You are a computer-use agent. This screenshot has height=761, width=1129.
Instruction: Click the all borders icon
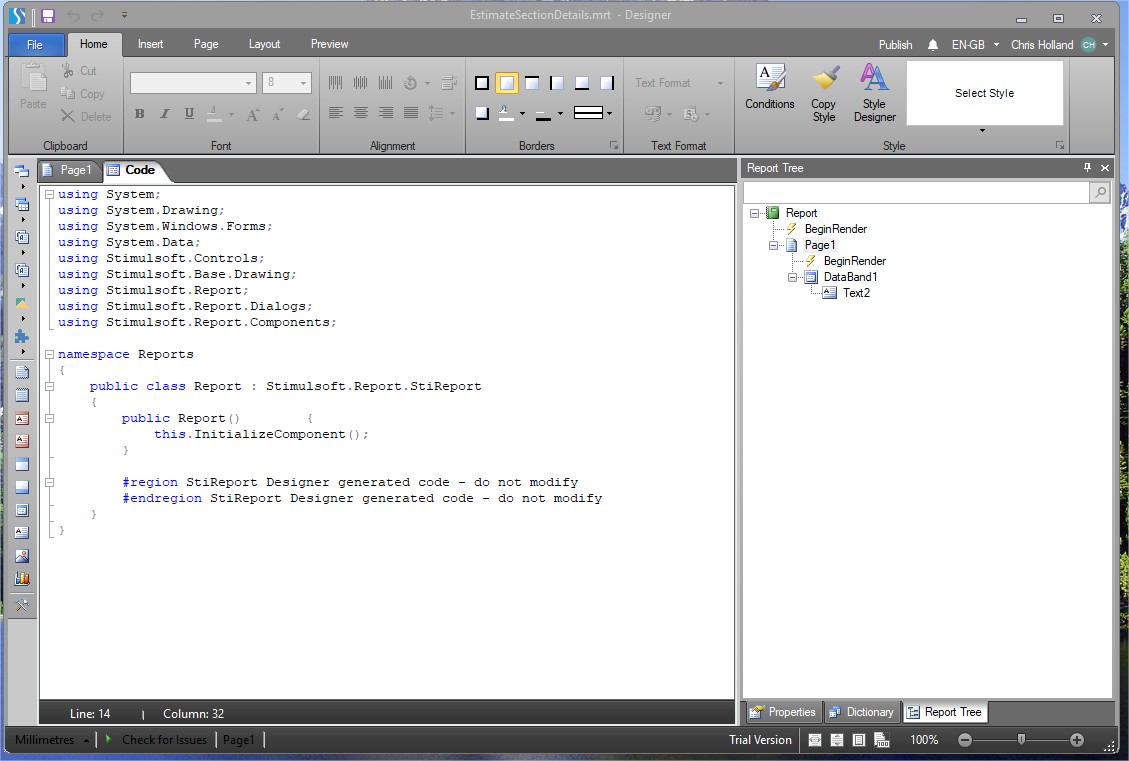tap(482, 83)
